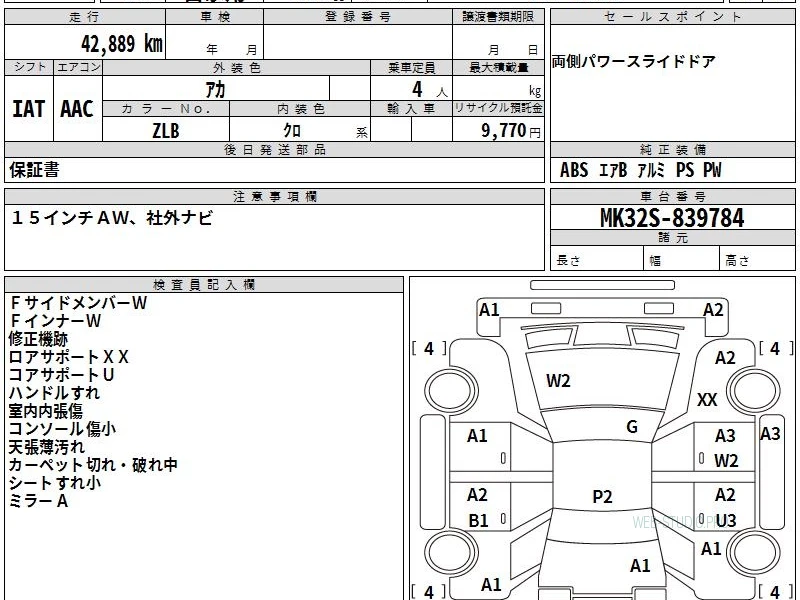Select the interior color クロ
The height and width of the screenshot is (600, 800).
292,131
